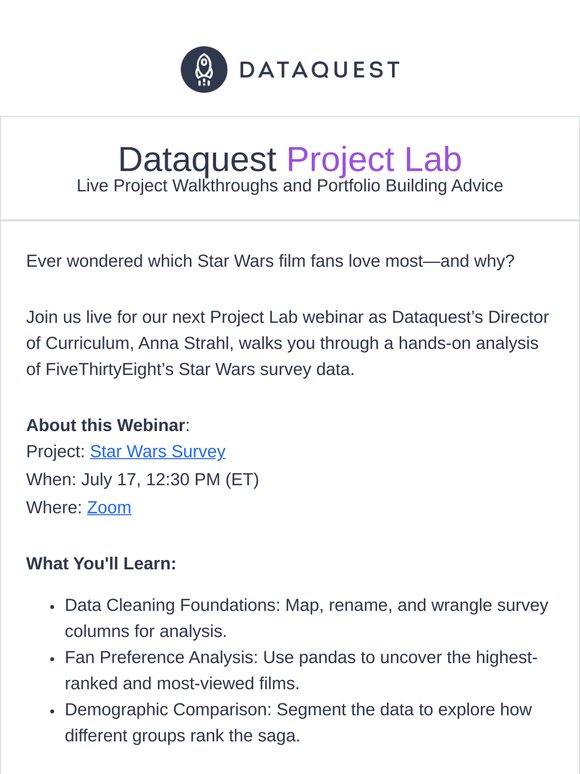Click the About this Webinar bold heading

tap(106, 425)
